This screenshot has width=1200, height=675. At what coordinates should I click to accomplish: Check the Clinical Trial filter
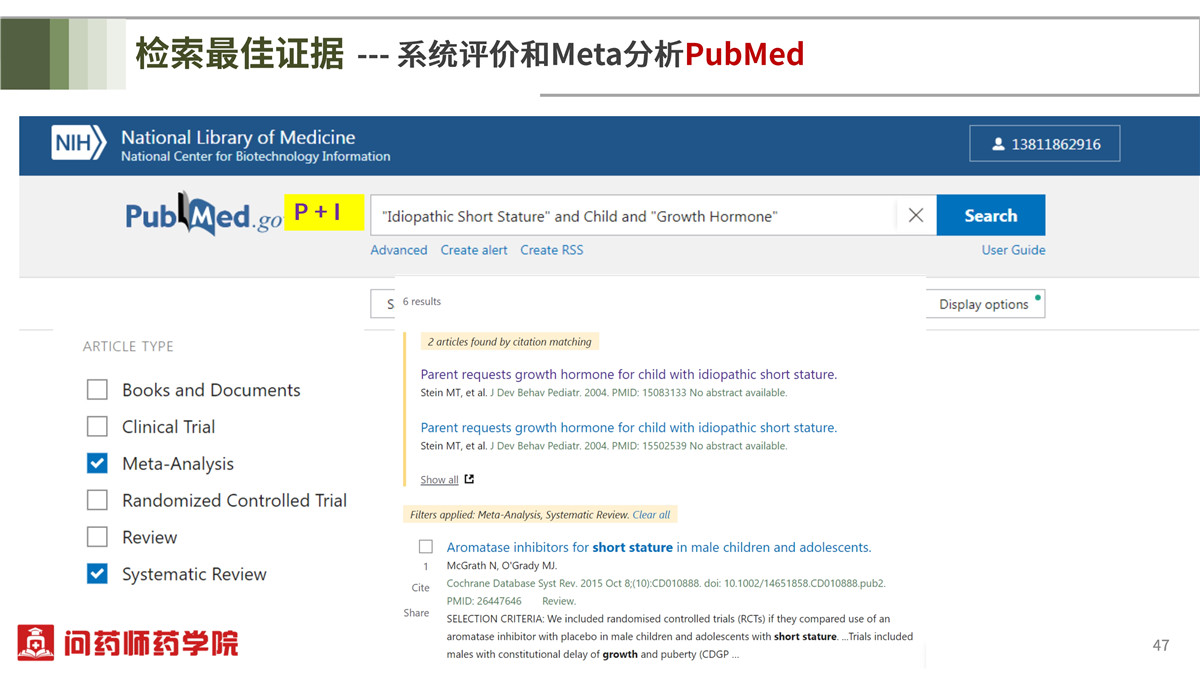[97, 427]
